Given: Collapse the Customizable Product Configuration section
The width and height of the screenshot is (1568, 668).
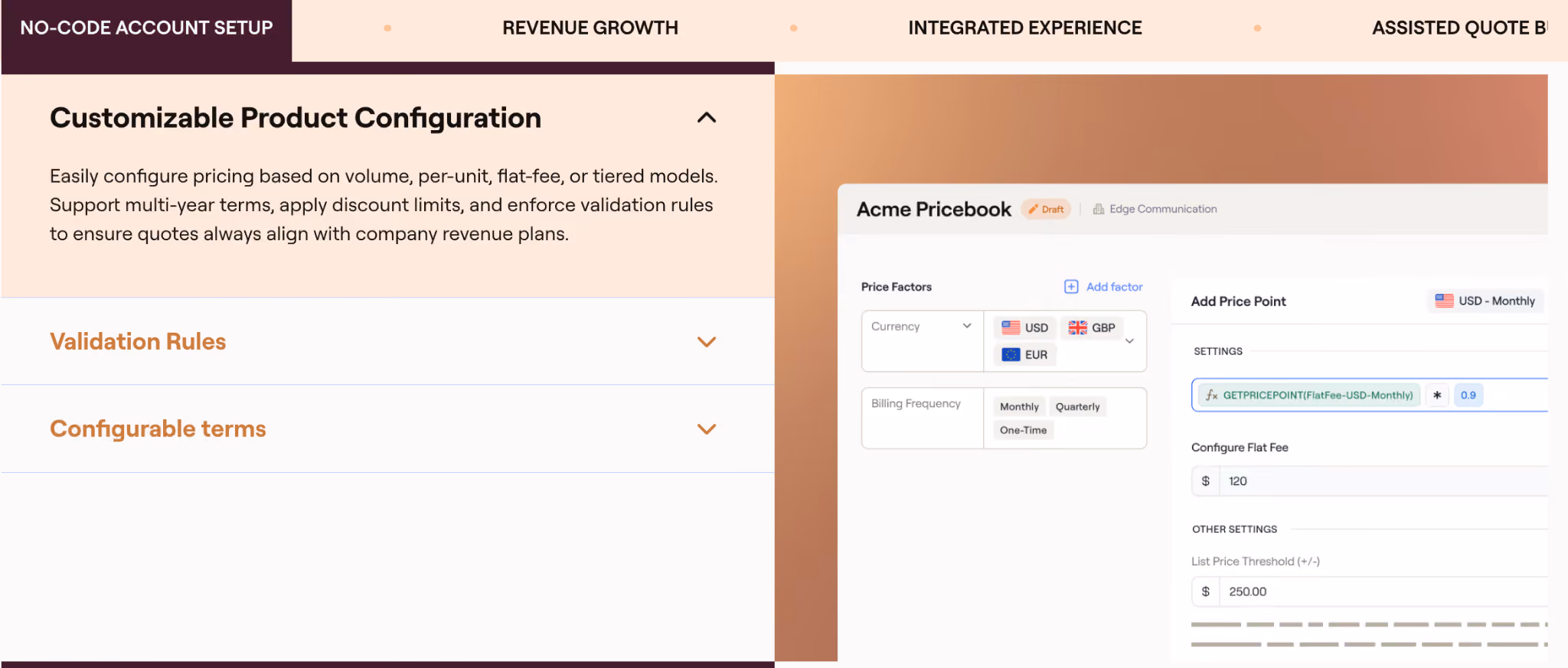Looking at the screenshot, I should coord(707,118).
